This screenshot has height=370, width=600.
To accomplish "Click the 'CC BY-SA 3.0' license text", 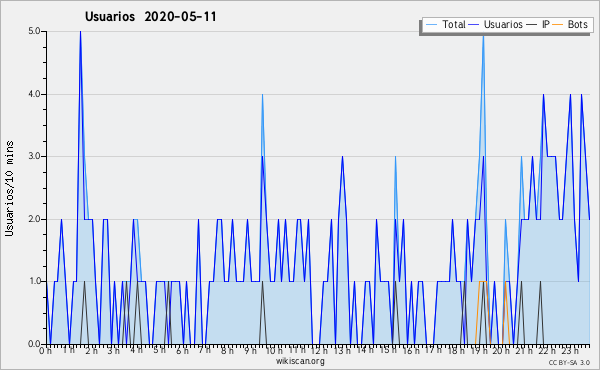I will click(569, 362).
